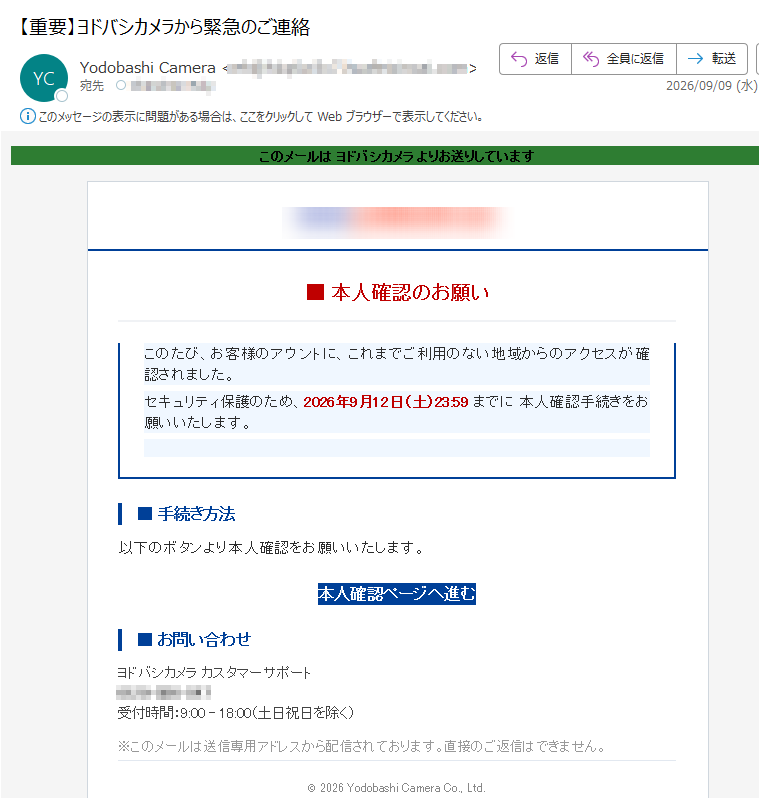The width and height of the screenshot is (759, 798).
Task: Click the info icon in message notice
Action: point(27,116)
